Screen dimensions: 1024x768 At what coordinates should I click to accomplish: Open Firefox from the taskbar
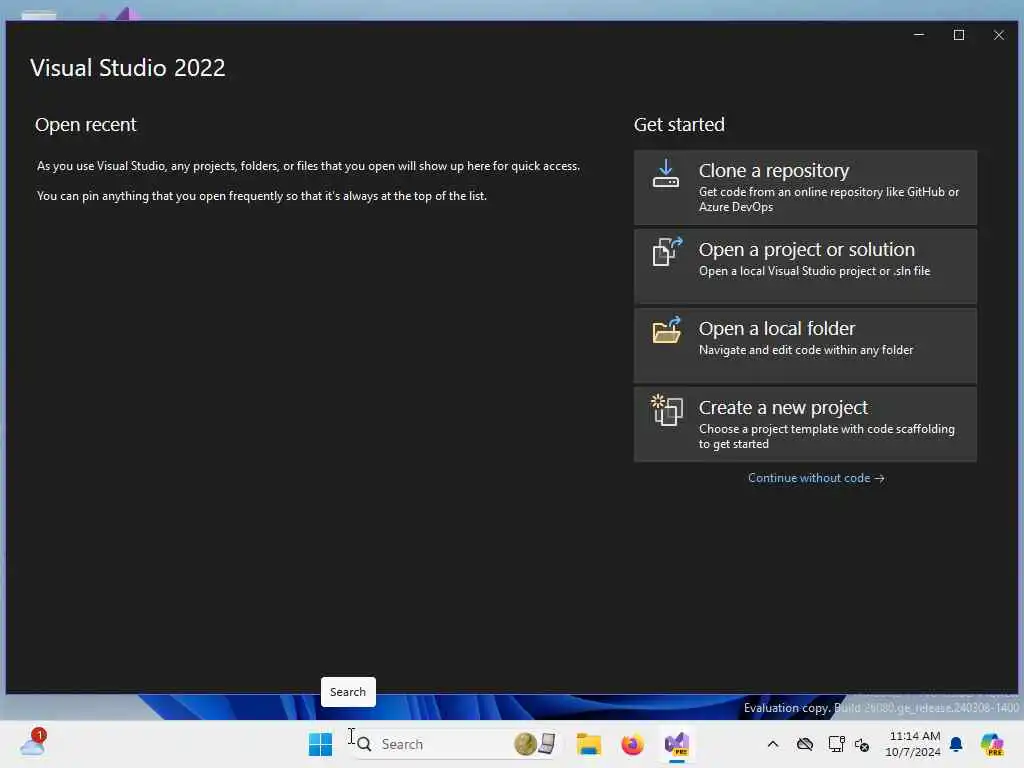[x=632, y=744]
